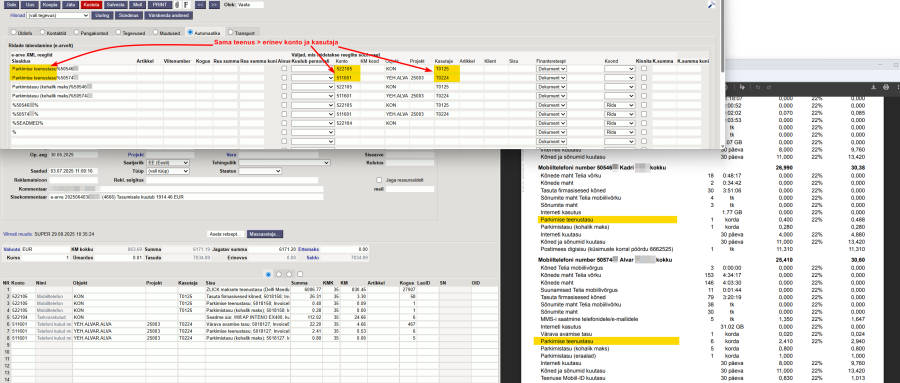Image resolution: width=900 pixels, height=383 pixels.
Task: Click the Massasetaja... button
Action: 265,234
